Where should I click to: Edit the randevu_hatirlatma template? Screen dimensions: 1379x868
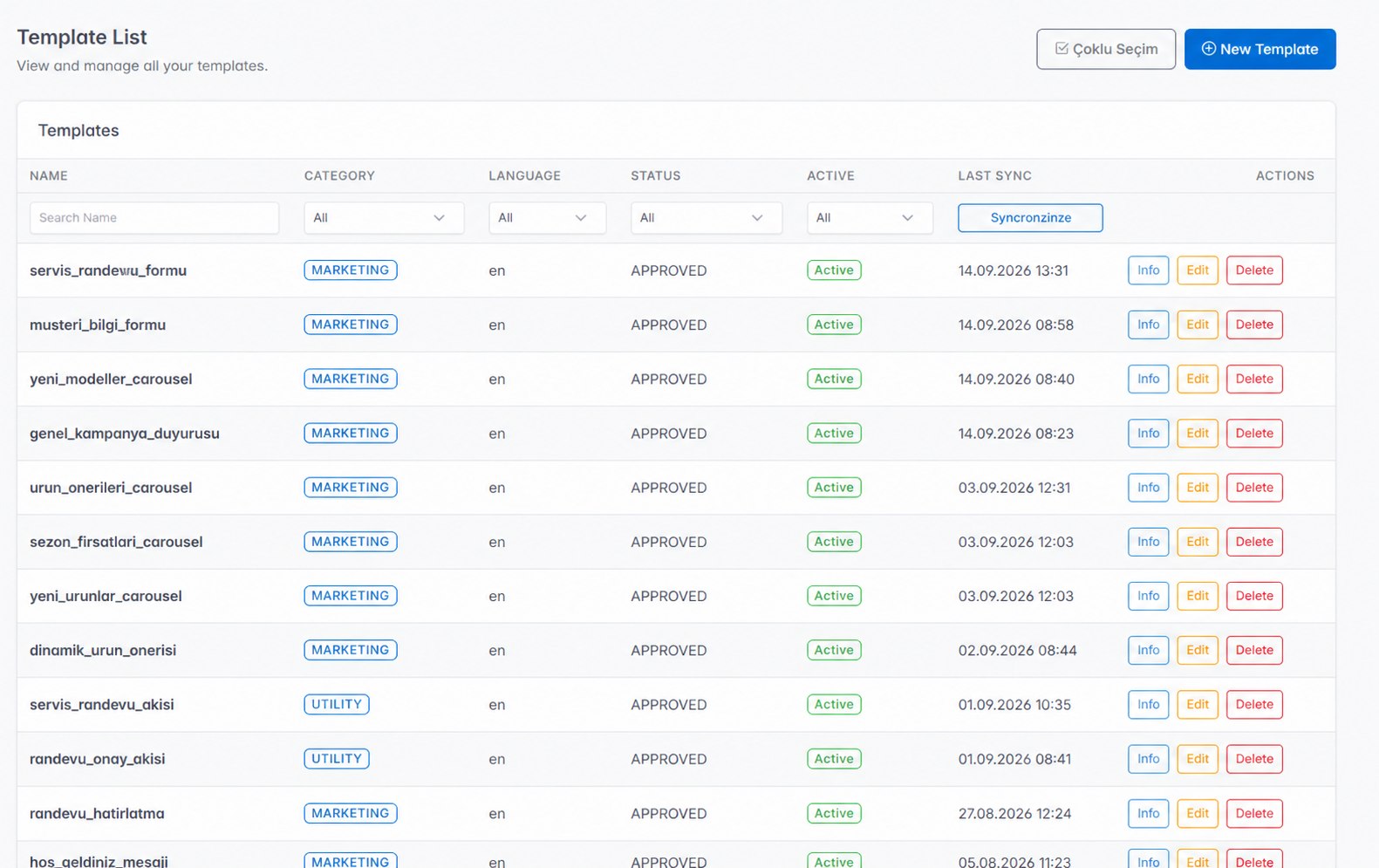pos(1198,813)
